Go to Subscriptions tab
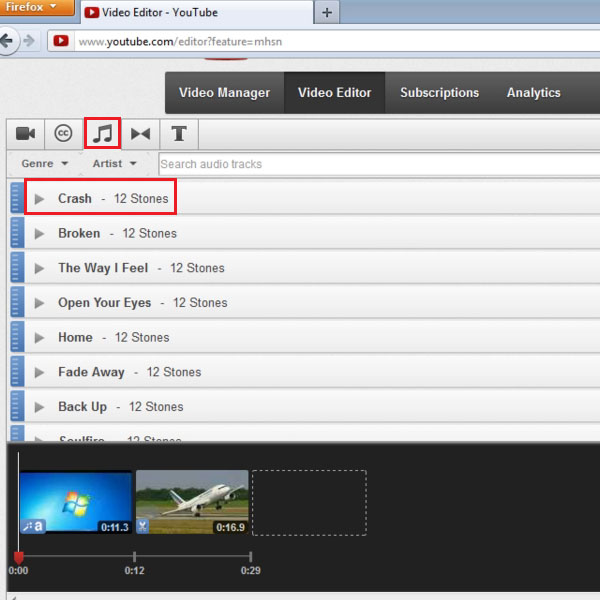The height and width of the screenshot is (600, 600). [x=439, y=93]
